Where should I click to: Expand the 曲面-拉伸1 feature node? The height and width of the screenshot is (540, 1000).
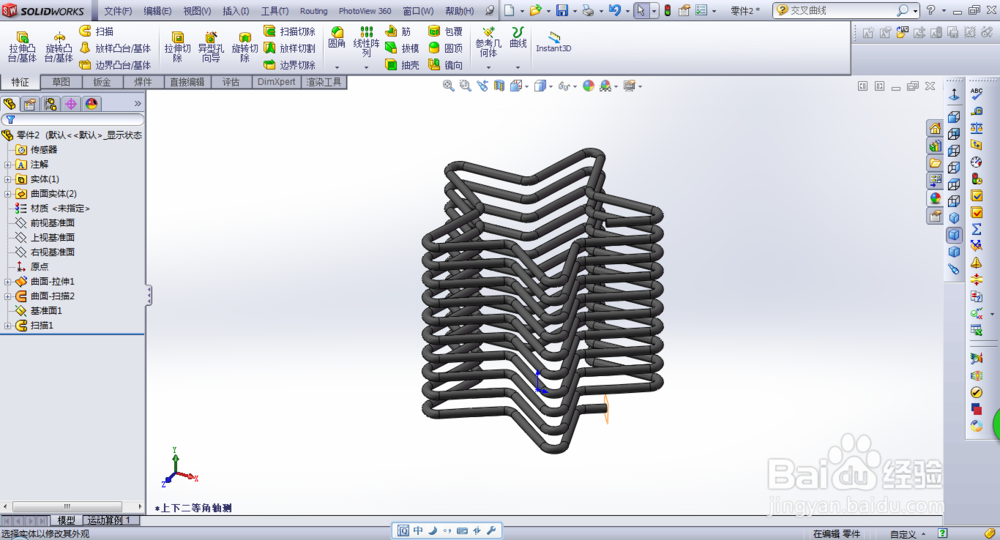click(7, 281)
